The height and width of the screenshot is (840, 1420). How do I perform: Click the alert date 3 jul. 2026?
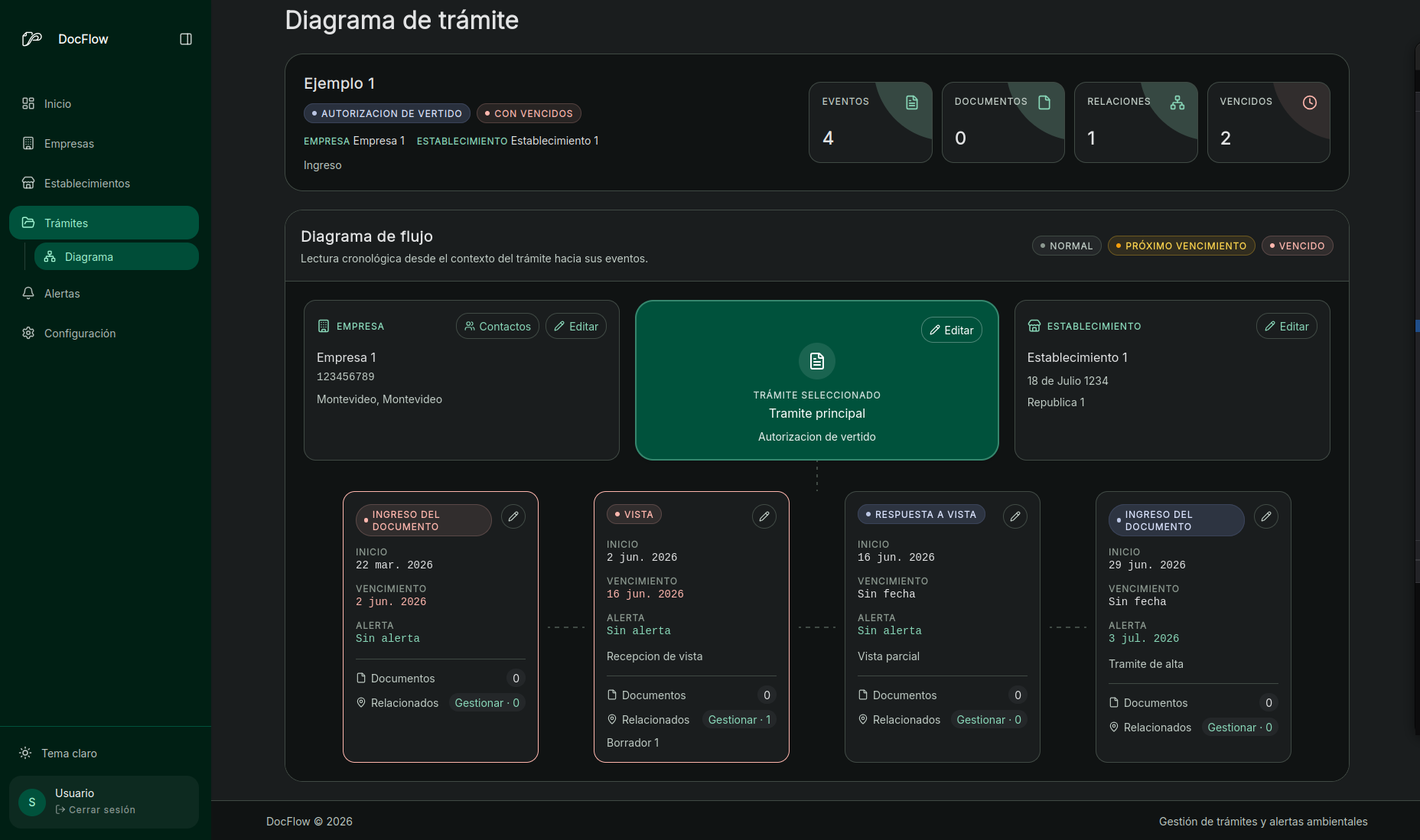[x=1144, y=638]
